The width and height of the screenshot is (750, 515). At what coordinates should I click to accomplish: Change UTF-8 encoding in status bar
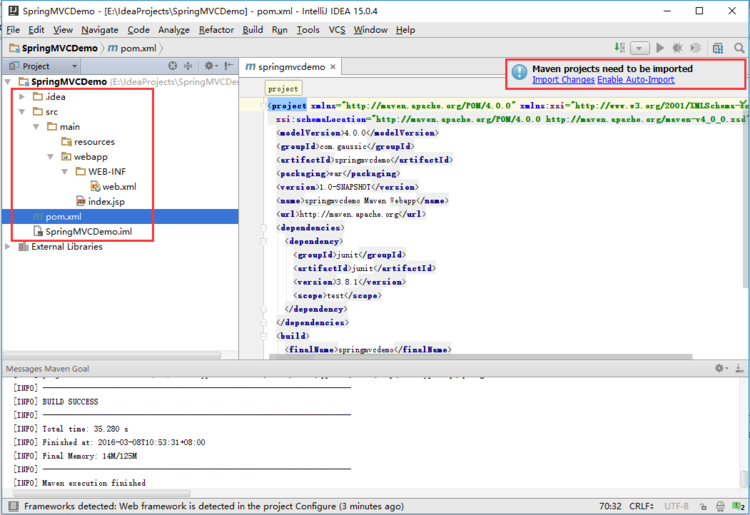676,506
